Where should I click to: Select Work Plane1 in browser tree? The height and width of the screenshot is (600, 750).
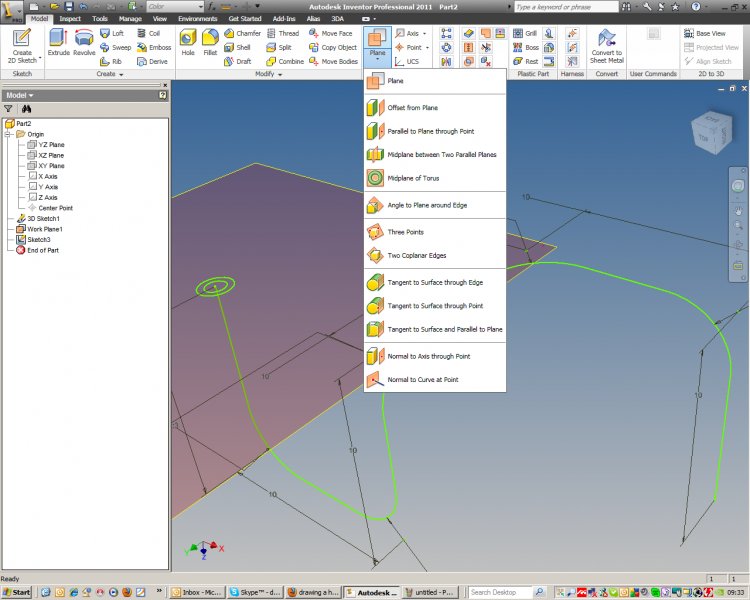coord(40,229)
